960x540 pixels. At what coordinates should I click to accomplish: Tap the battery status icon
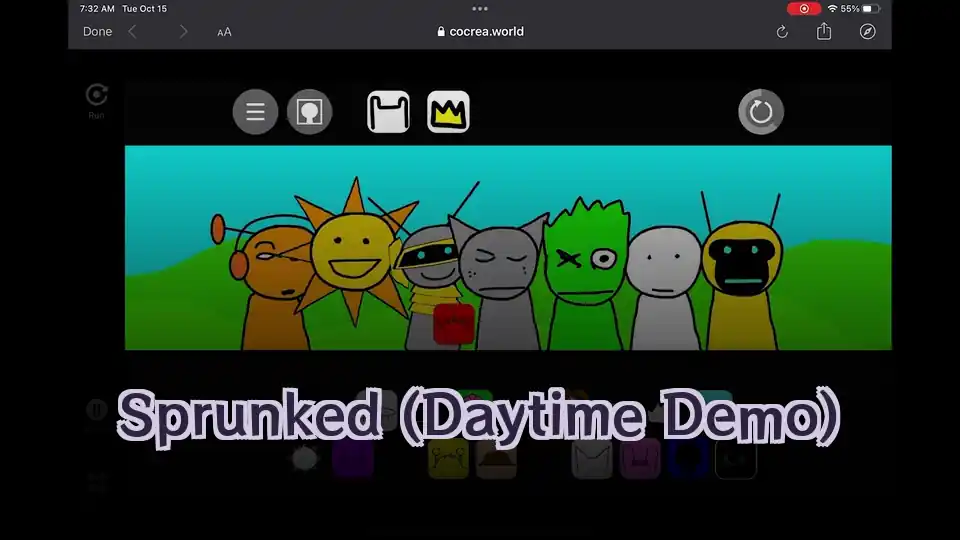(x=871, y=9)
